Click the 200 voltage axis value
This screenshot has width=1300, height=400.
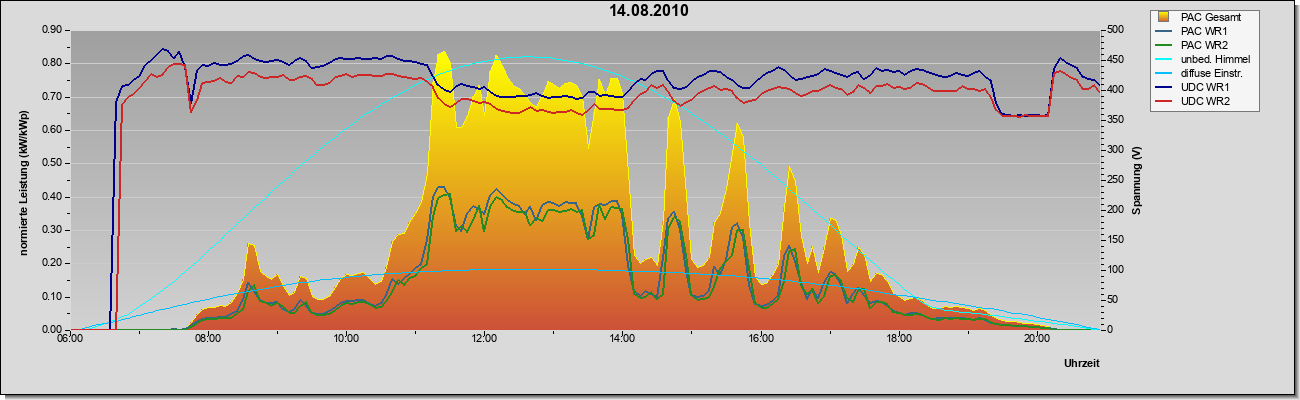pyautogui.click(x=1113, y=210)
